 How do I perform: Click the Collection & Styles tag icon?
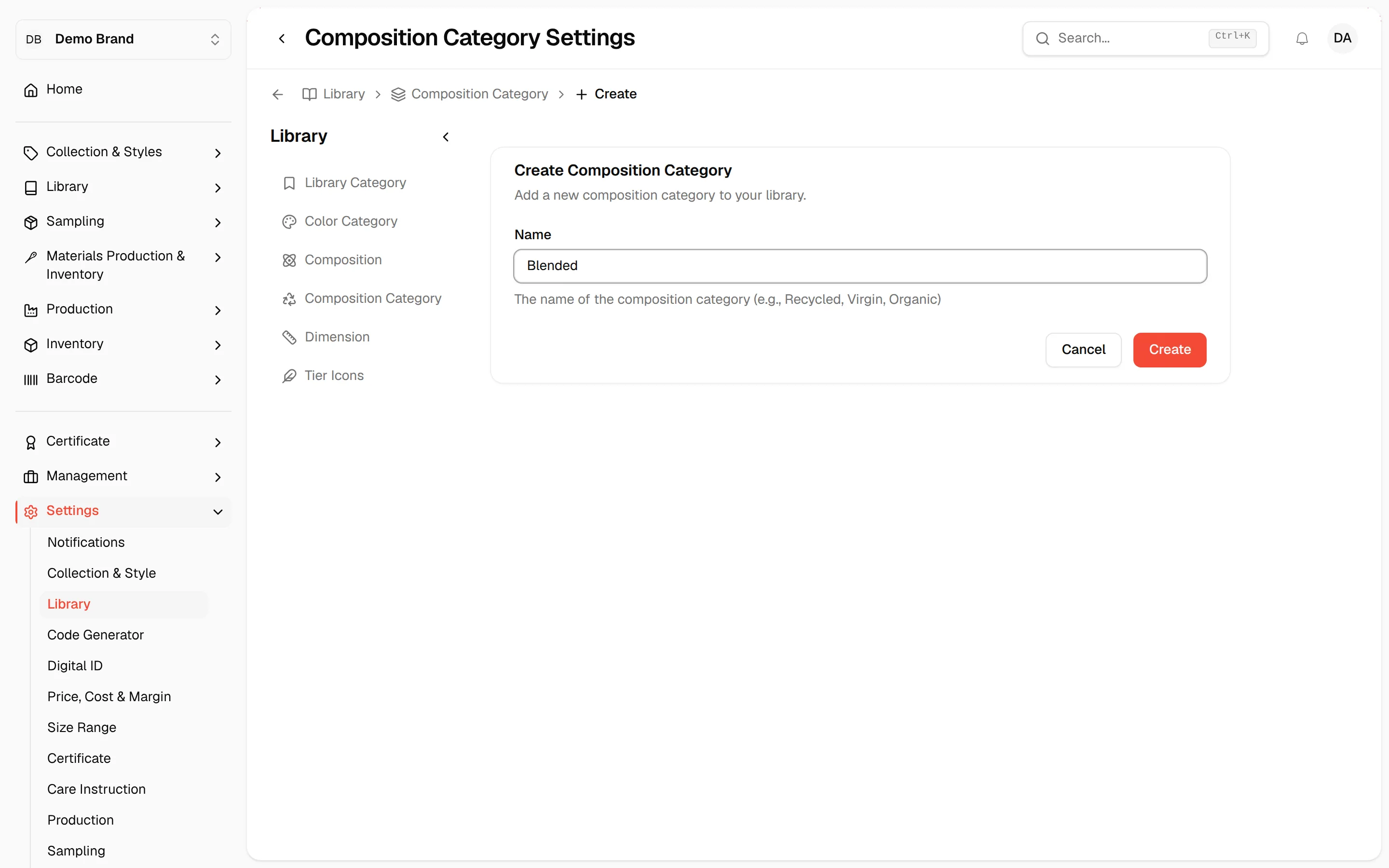(x=31, y=153)
